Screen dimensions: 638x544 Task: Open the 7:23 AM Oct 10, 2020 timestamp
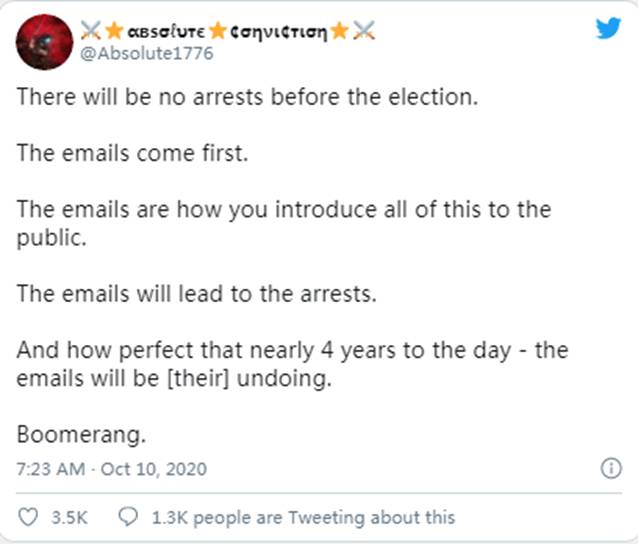click(x=112, y=468)
